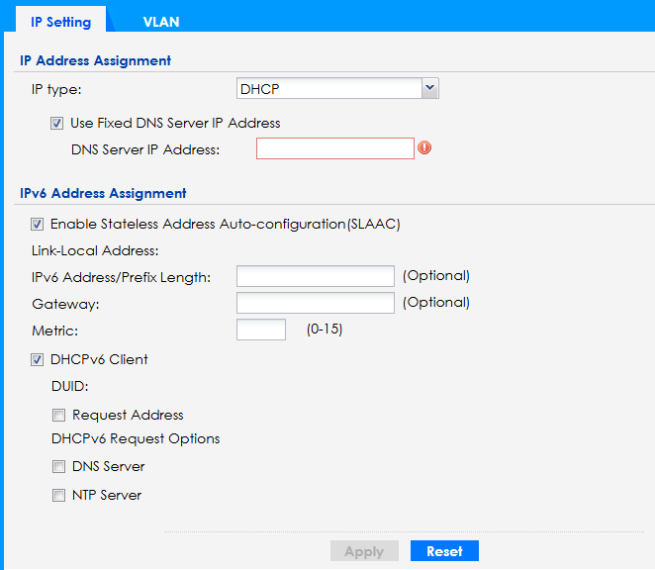Disable Stateless Address Auto-configuration (SLAAC) checkbox
The width and height of the screenshot is (655, 570).
[x=38, y=224]
